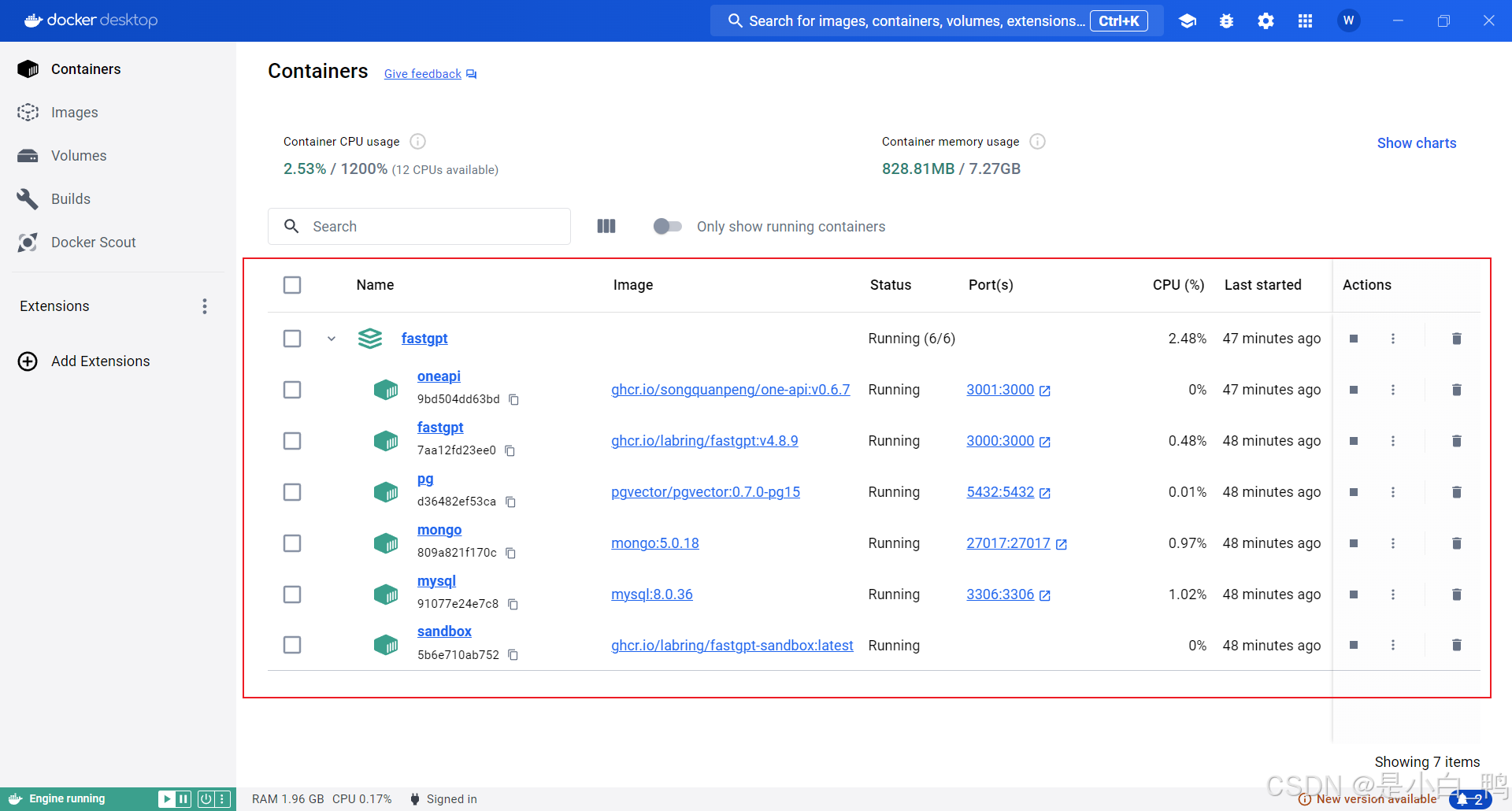
Task: Open the notifications bell badge
Action: pyautogui.click(x=1469, y=799)
